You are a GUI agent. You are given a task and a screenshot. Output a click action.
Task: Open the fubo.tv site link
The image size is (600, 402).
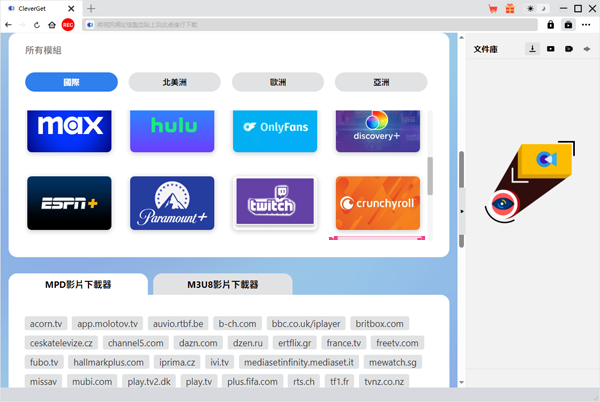pyautogui.click(x=44, y=362)
